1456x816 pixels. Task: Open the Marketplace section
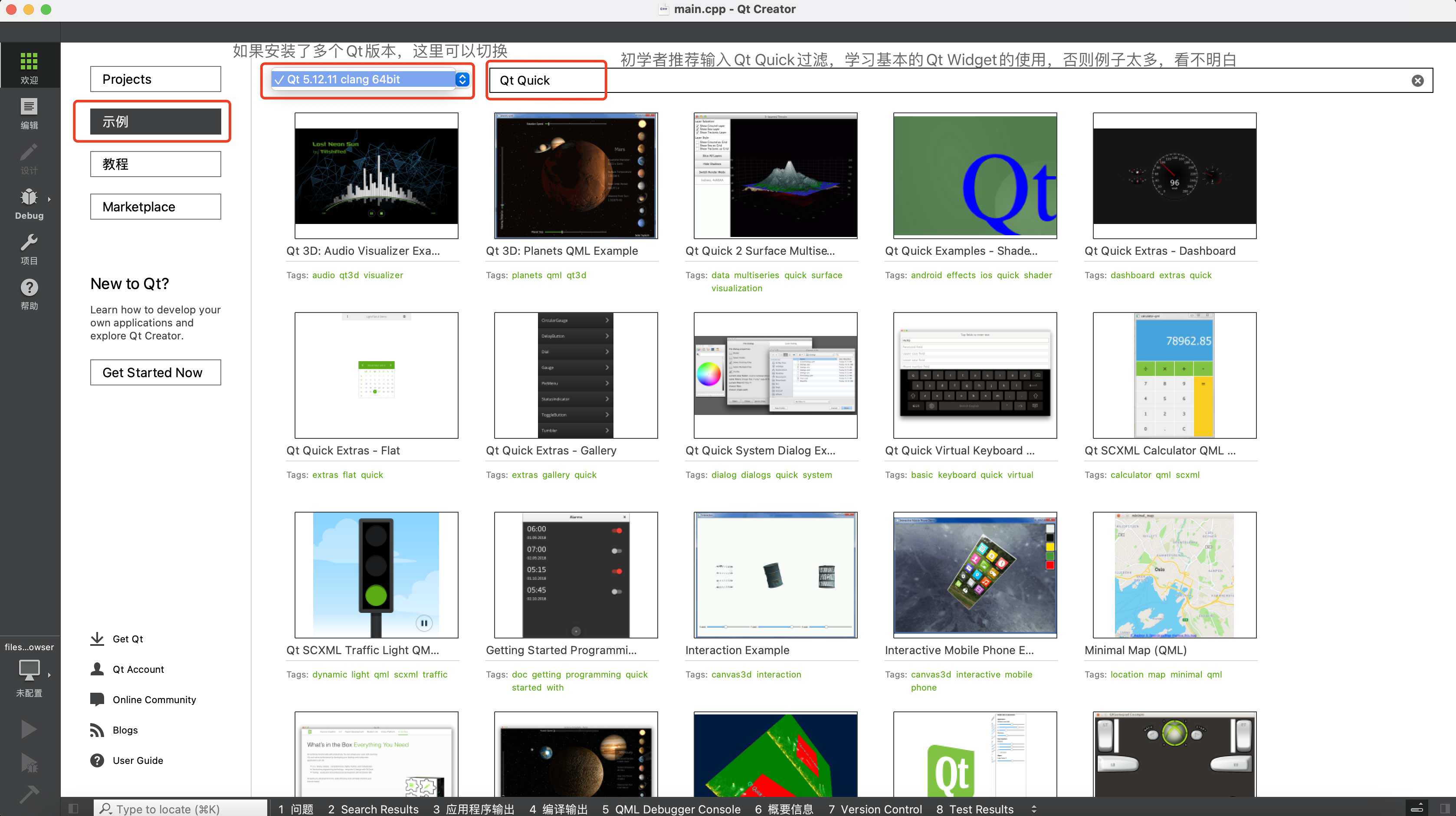[155, 207]
